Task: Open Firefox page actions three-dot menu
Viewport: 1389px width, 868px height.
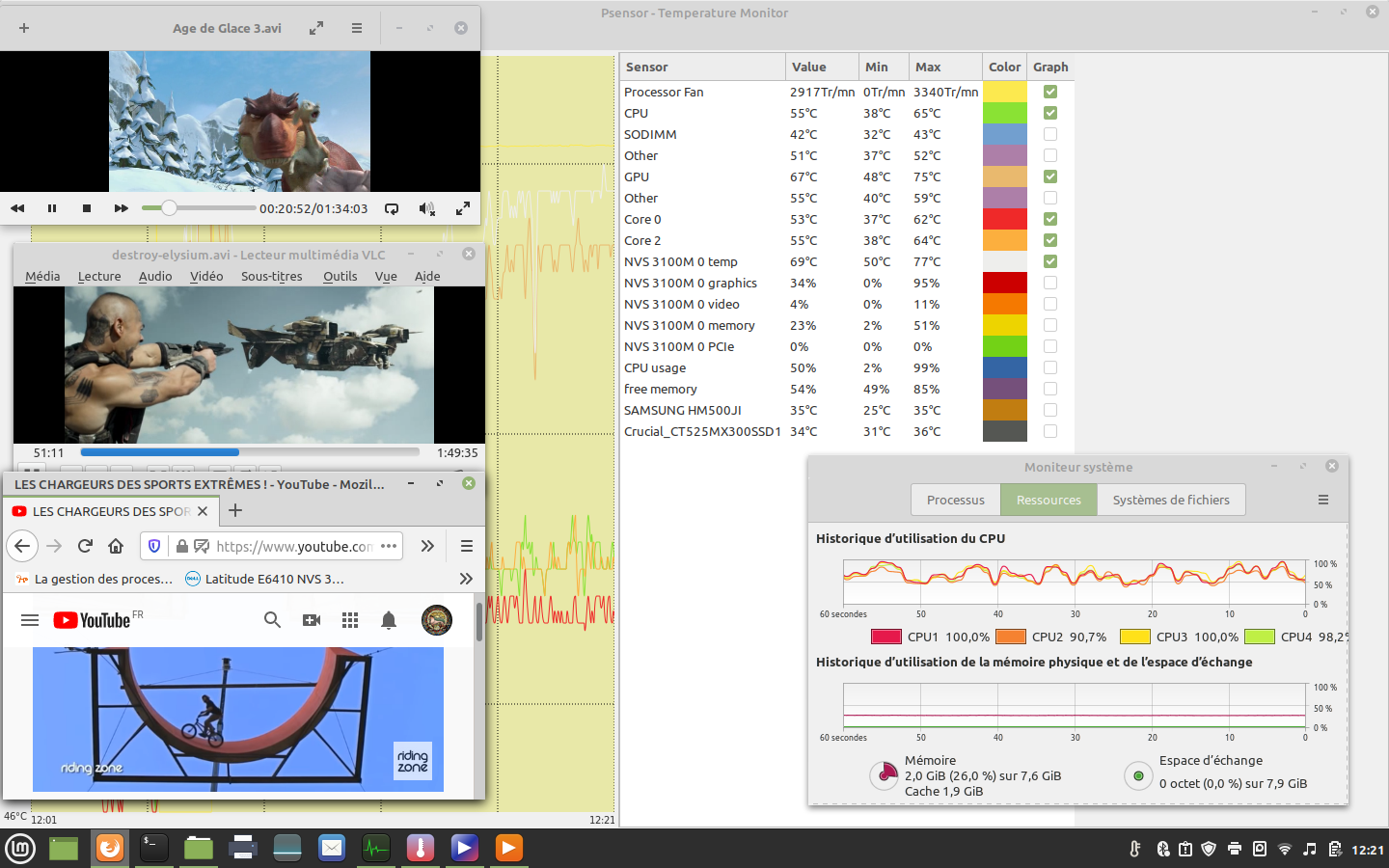Action: [389, 546]
